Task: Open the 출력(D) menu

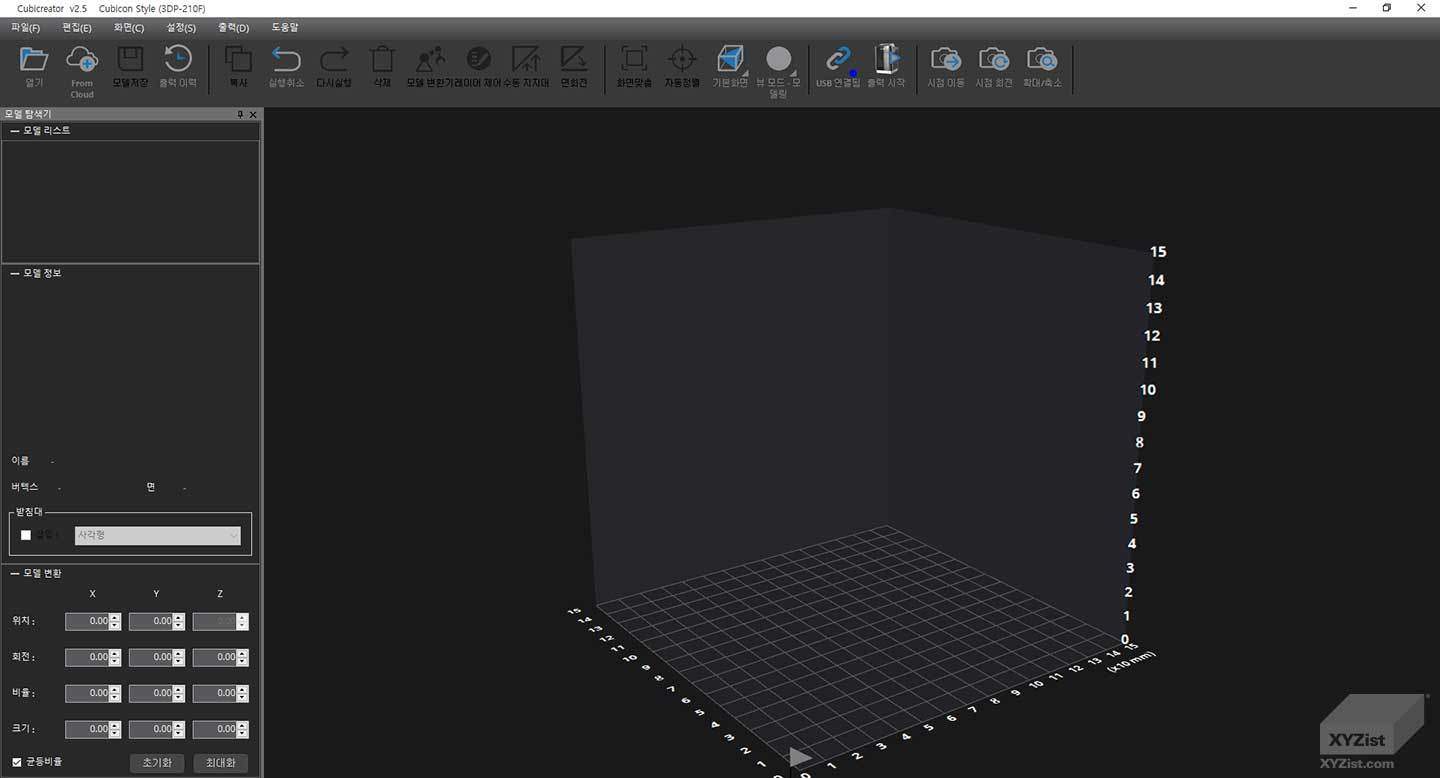Action: 233,27
